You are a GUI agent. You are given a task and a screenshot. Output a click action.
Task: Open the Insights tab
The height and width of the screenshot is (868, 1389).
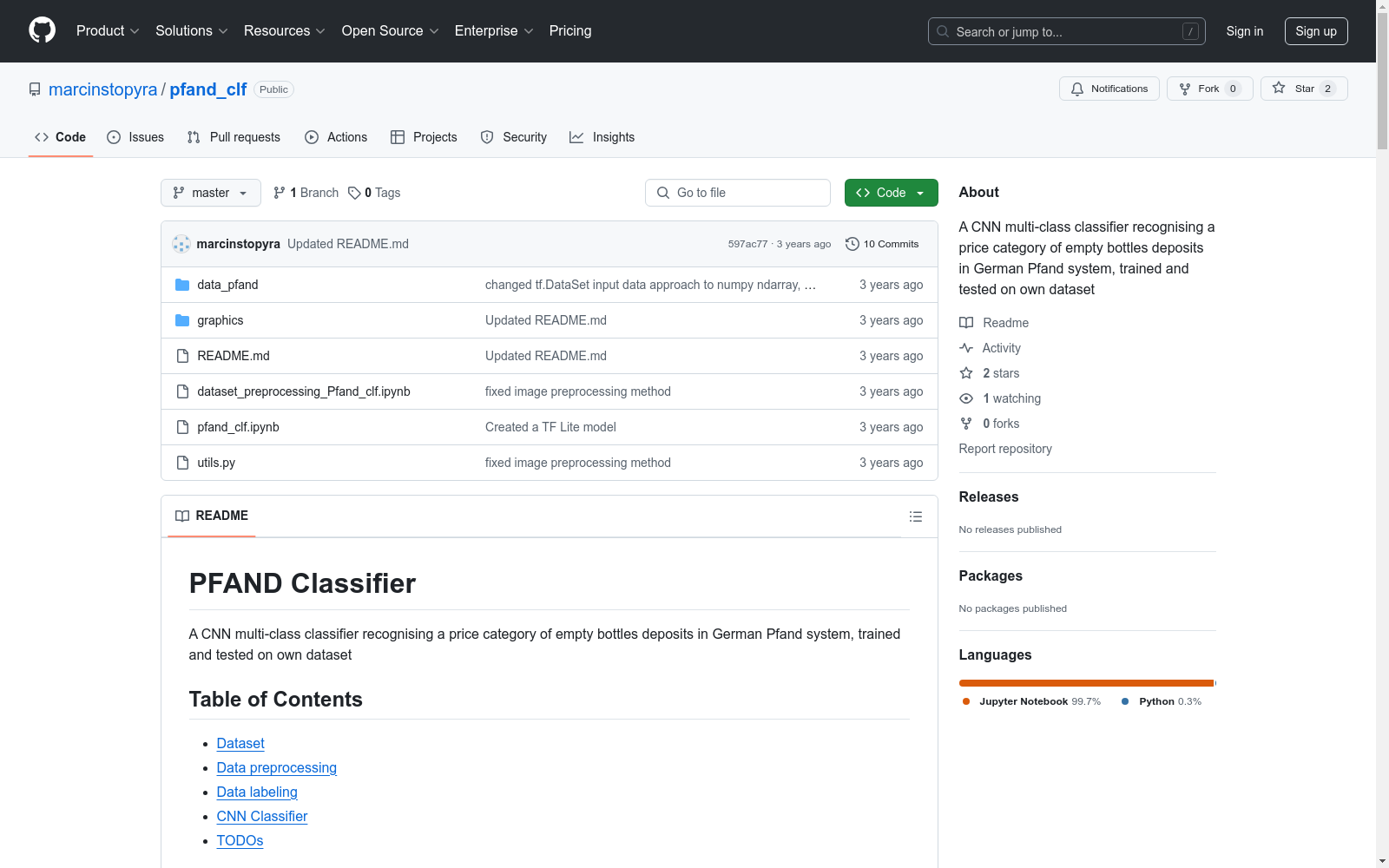602,137
